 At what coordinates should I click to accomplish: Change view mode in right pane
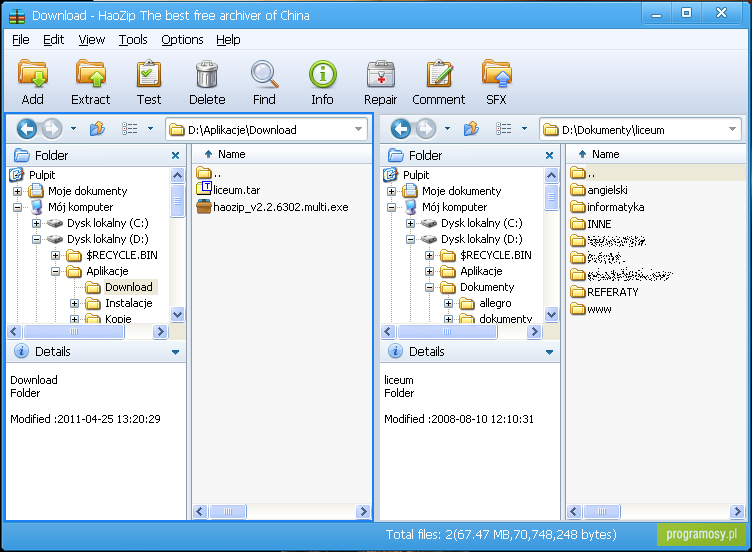[x=504, y=129]
